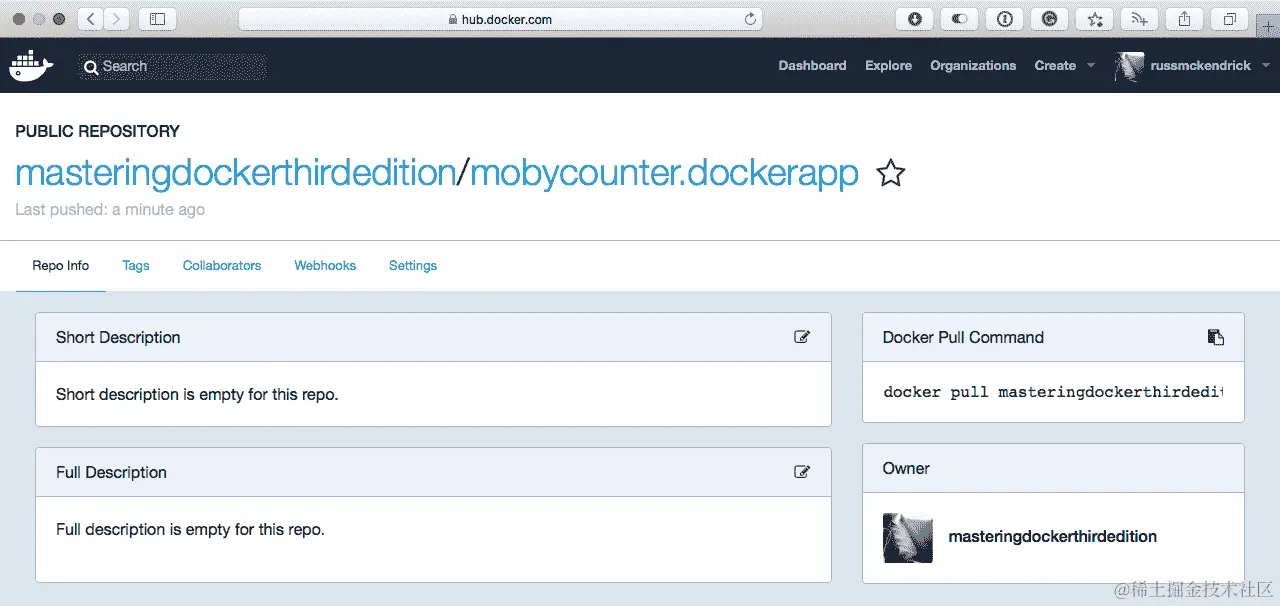Open the Safari downloads extension icon
1280x606 pixels.
pos(914,19)
